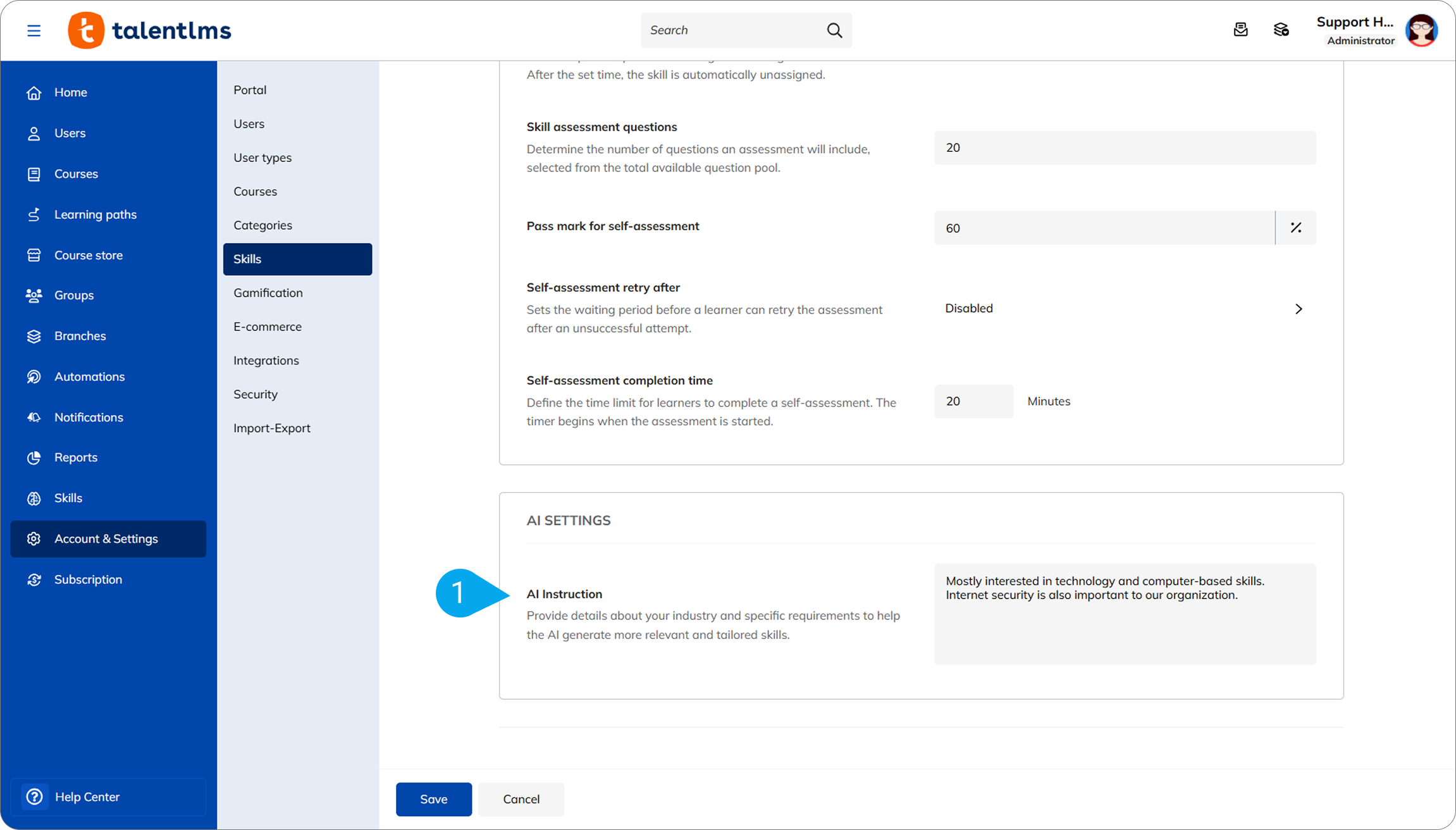Click the Cancel button

[x=521, y=799]
